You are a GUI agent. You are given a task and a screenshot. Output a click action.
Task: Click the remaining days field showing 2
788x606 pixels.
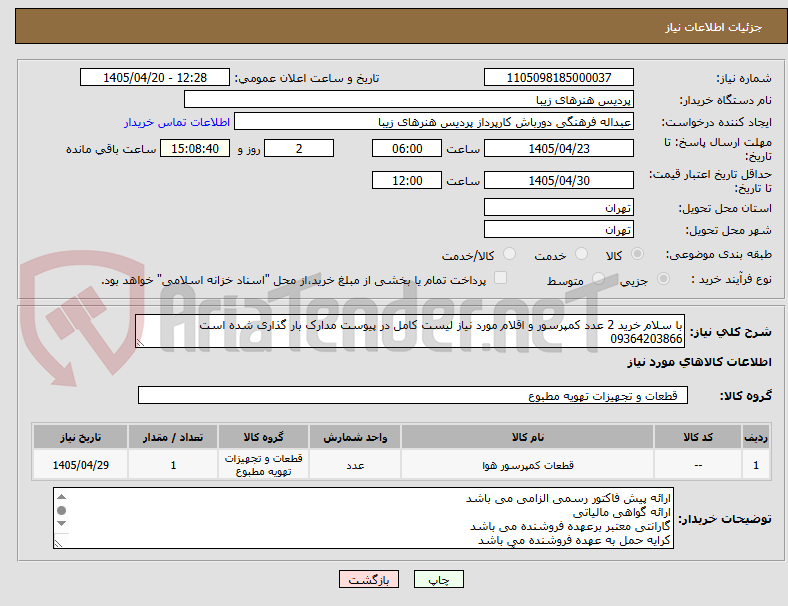tap(299, 148)
